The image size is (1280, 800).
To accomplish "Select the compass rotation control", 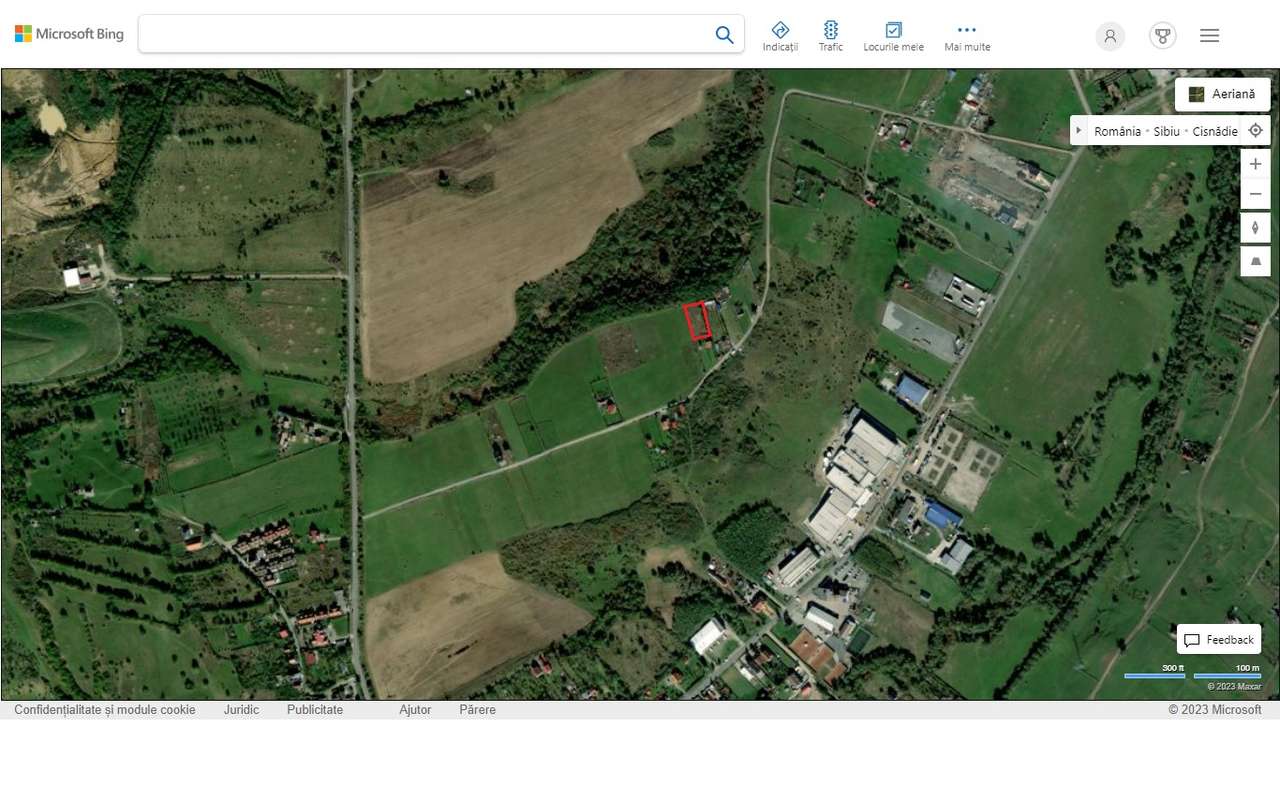I will point(1255,227).
